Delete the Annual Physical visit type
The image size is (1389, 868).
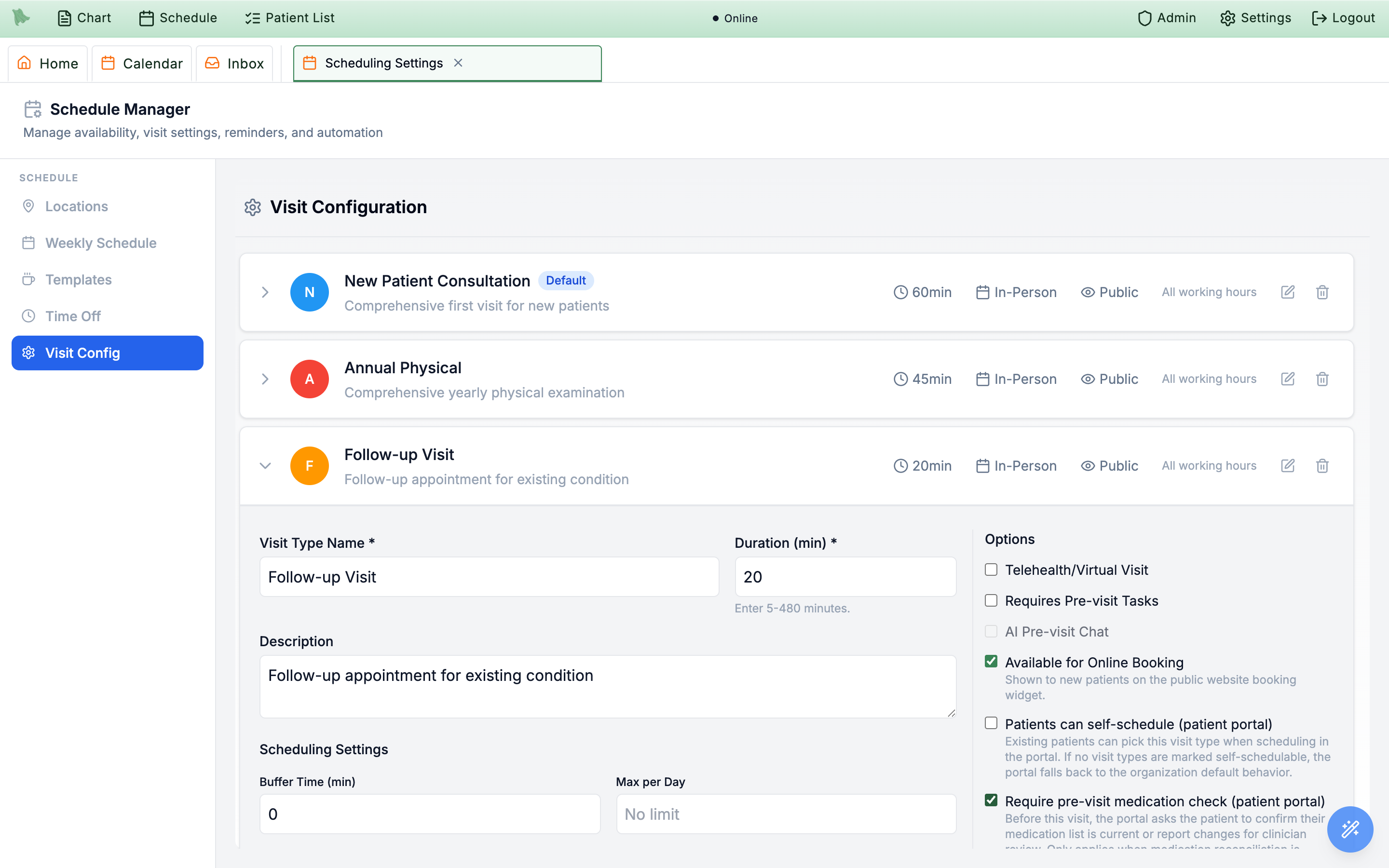[x=1322, y=379]
